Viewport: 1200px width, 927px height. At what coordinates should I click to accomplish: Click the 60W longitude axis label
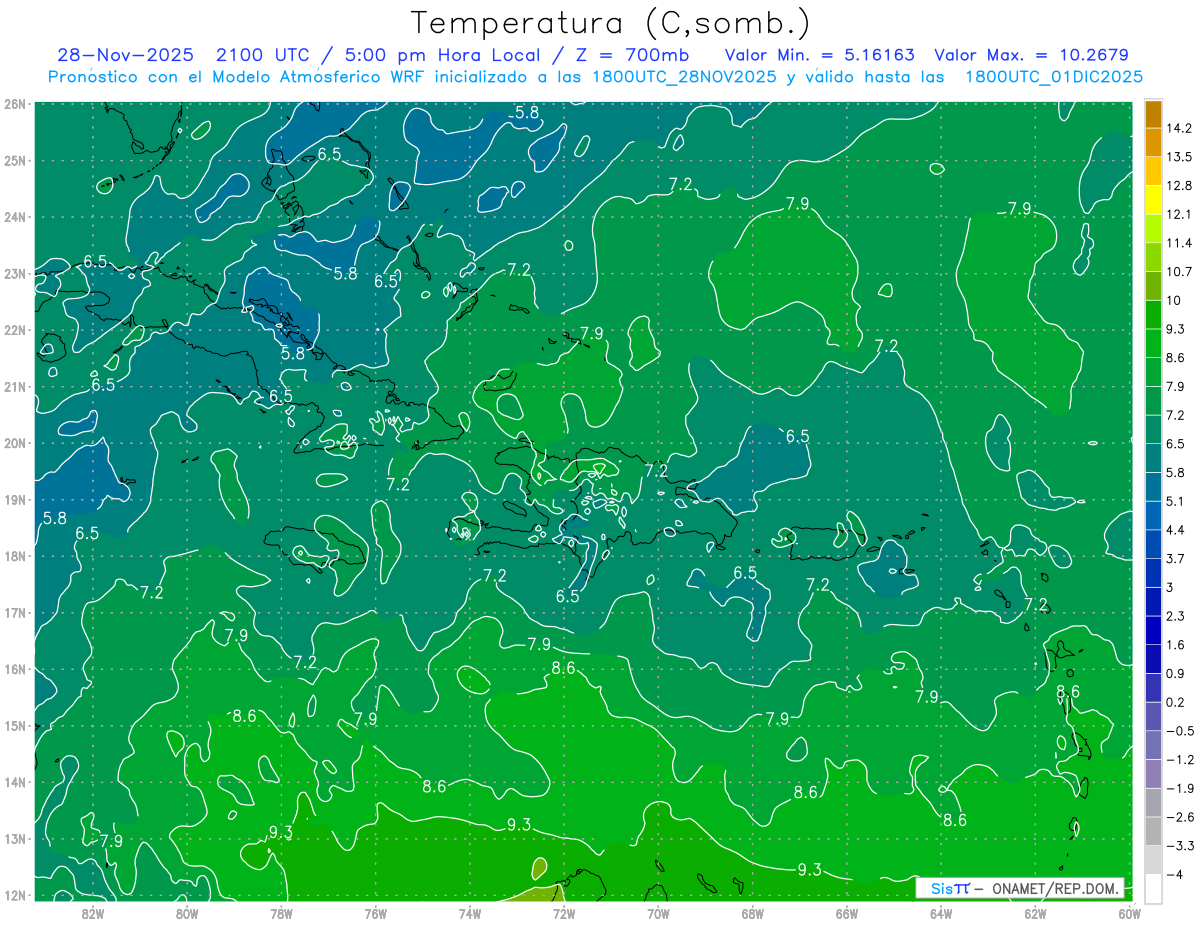click(1130, 914)
